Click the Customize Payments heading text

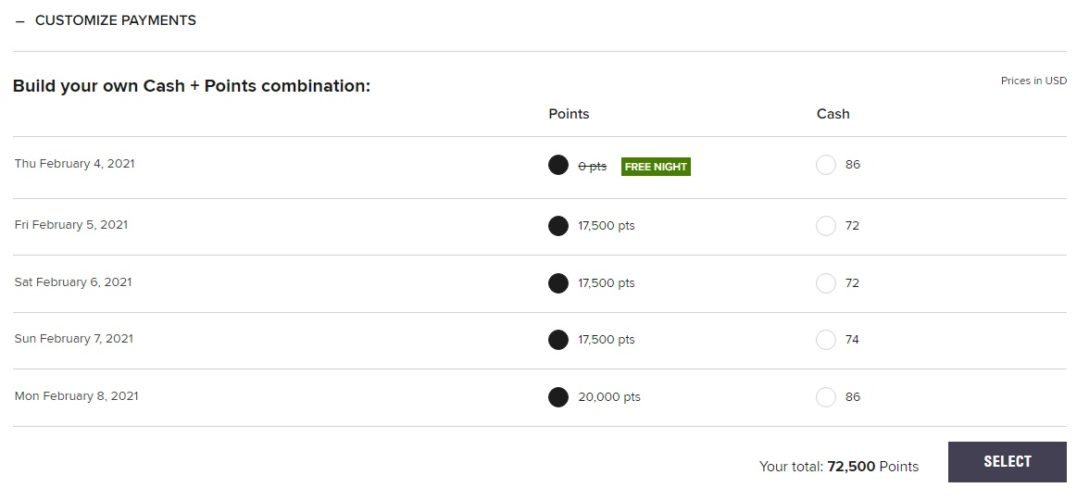point(115,20)
